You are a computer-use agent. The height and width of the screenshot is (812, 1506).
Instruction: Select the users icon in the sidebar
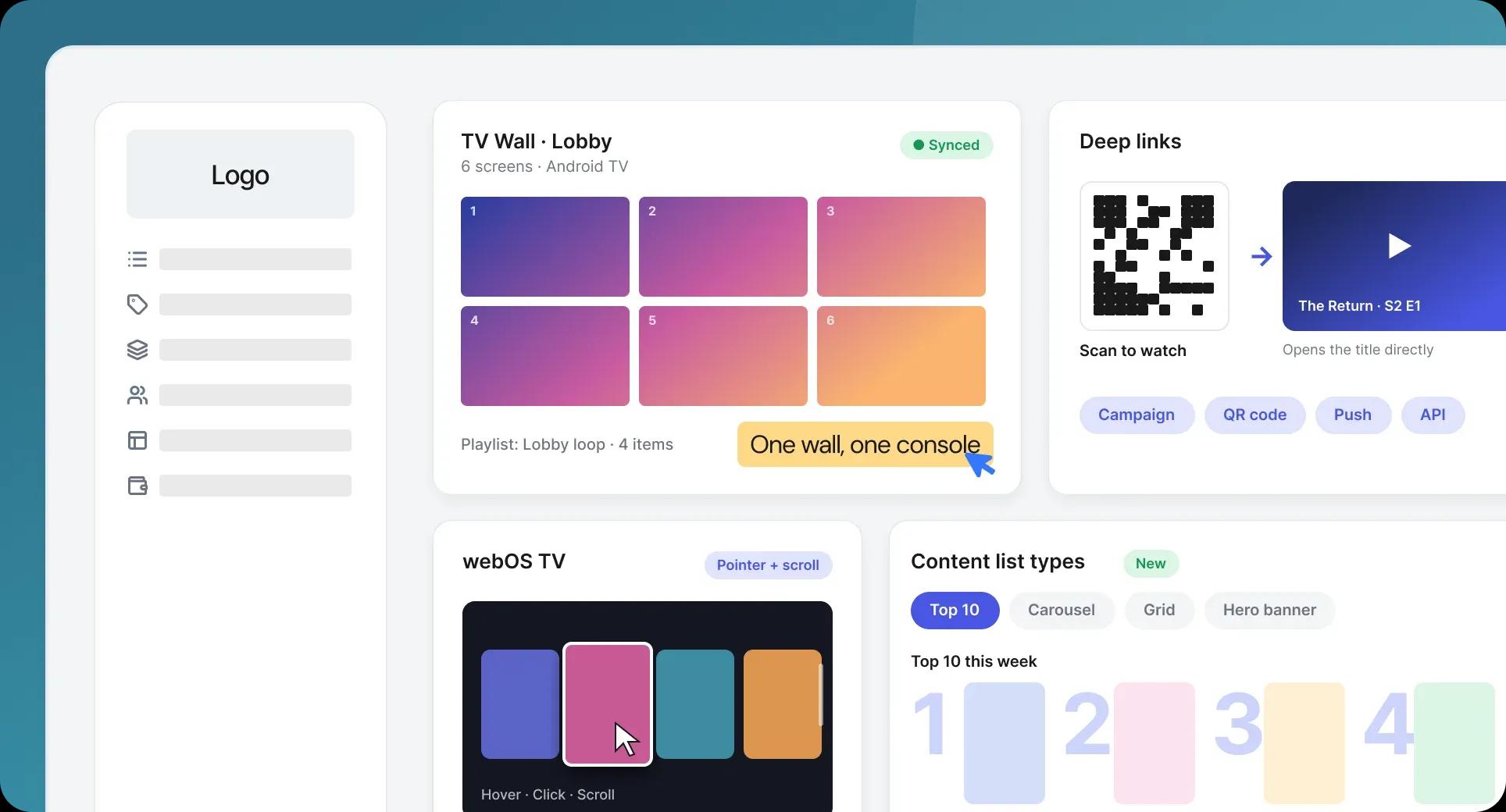point(137,395)
